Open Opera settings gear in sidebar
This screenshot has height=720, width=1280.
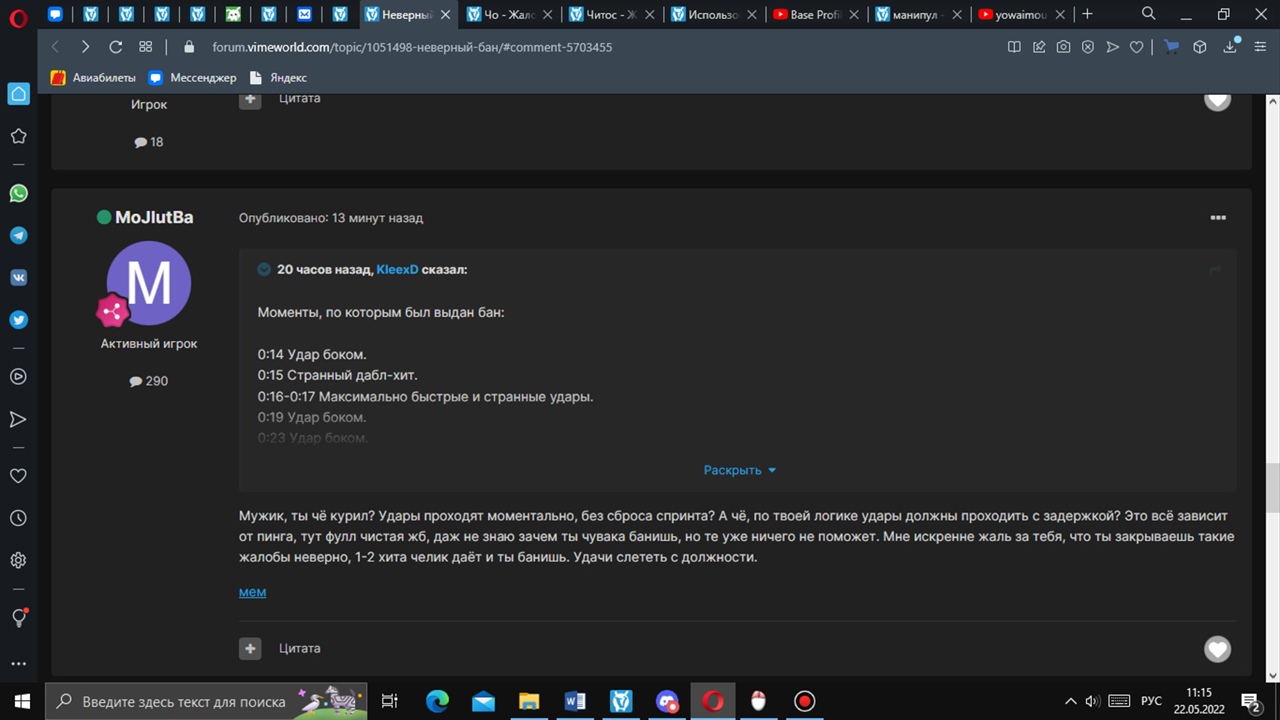(x=18, y=560)
